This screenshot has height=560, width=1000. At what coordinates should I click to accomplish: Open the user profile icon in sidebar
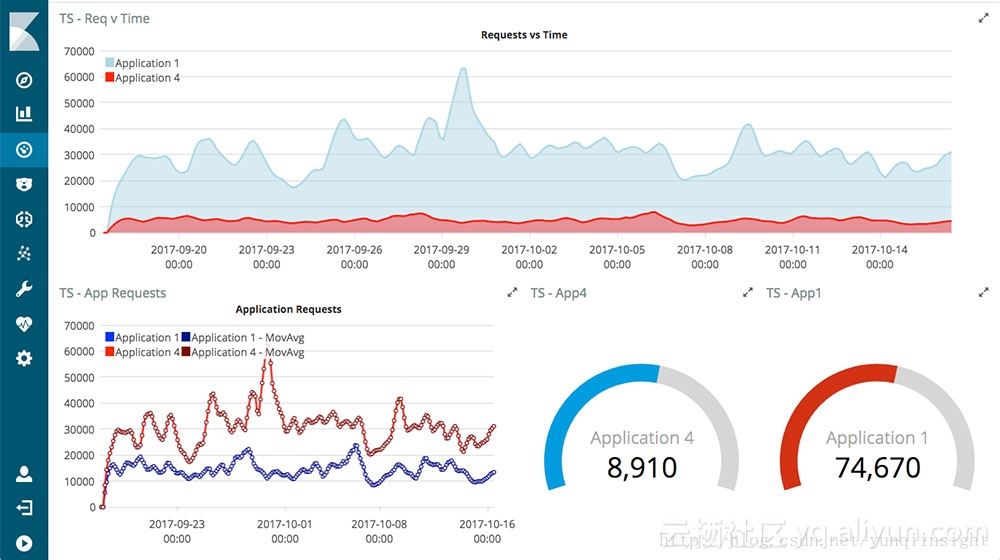click(24, 474)
